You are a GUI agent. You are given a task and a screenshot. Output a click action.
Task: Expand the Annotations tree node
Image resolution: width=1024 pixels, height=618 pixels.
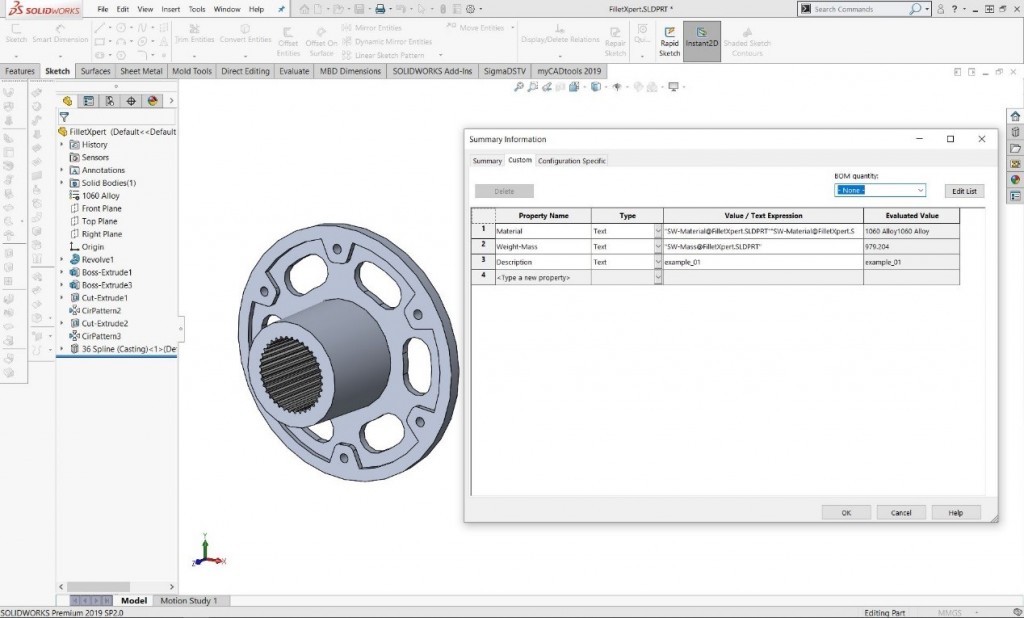coord(62,170)
